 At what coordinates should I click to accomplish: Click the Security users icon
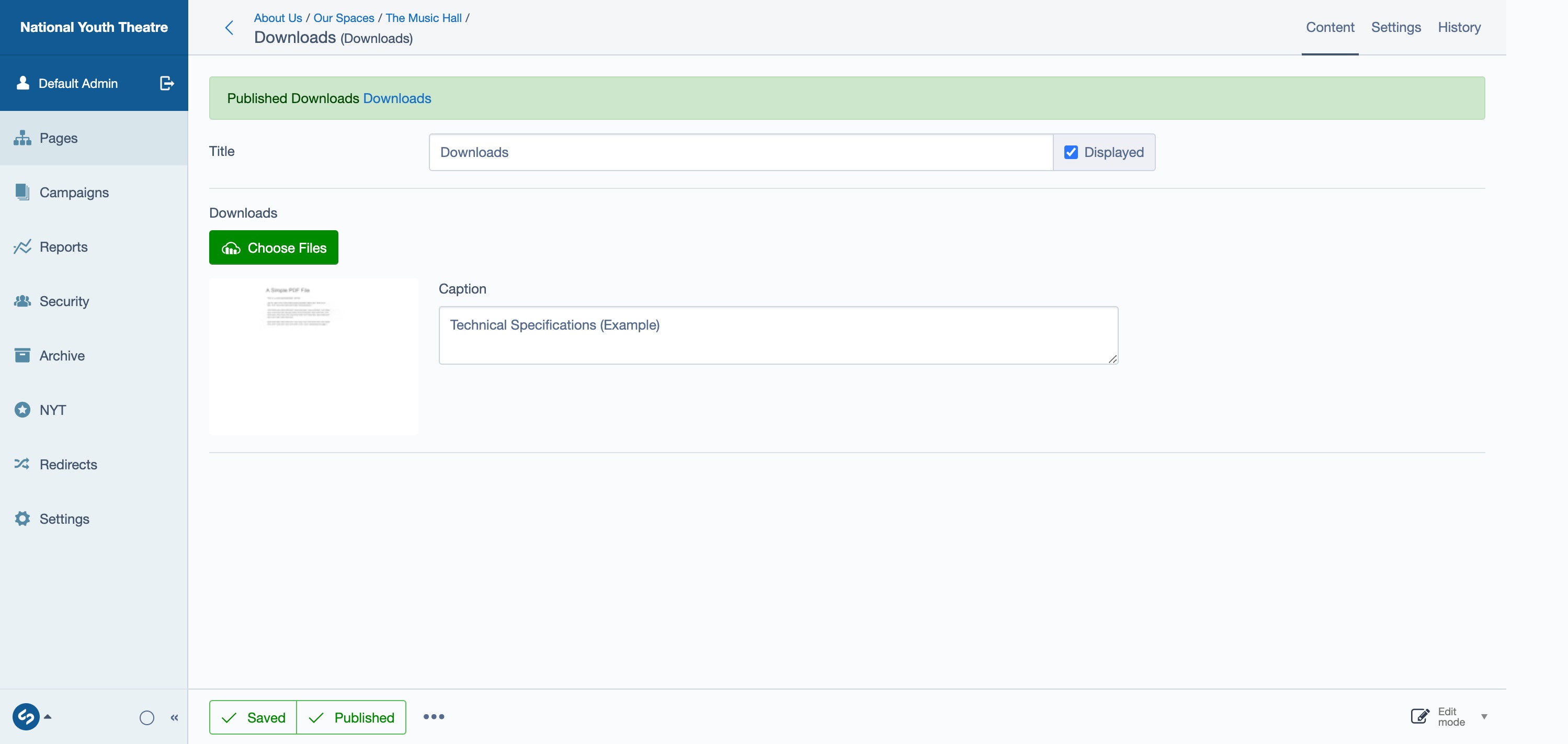22,301
